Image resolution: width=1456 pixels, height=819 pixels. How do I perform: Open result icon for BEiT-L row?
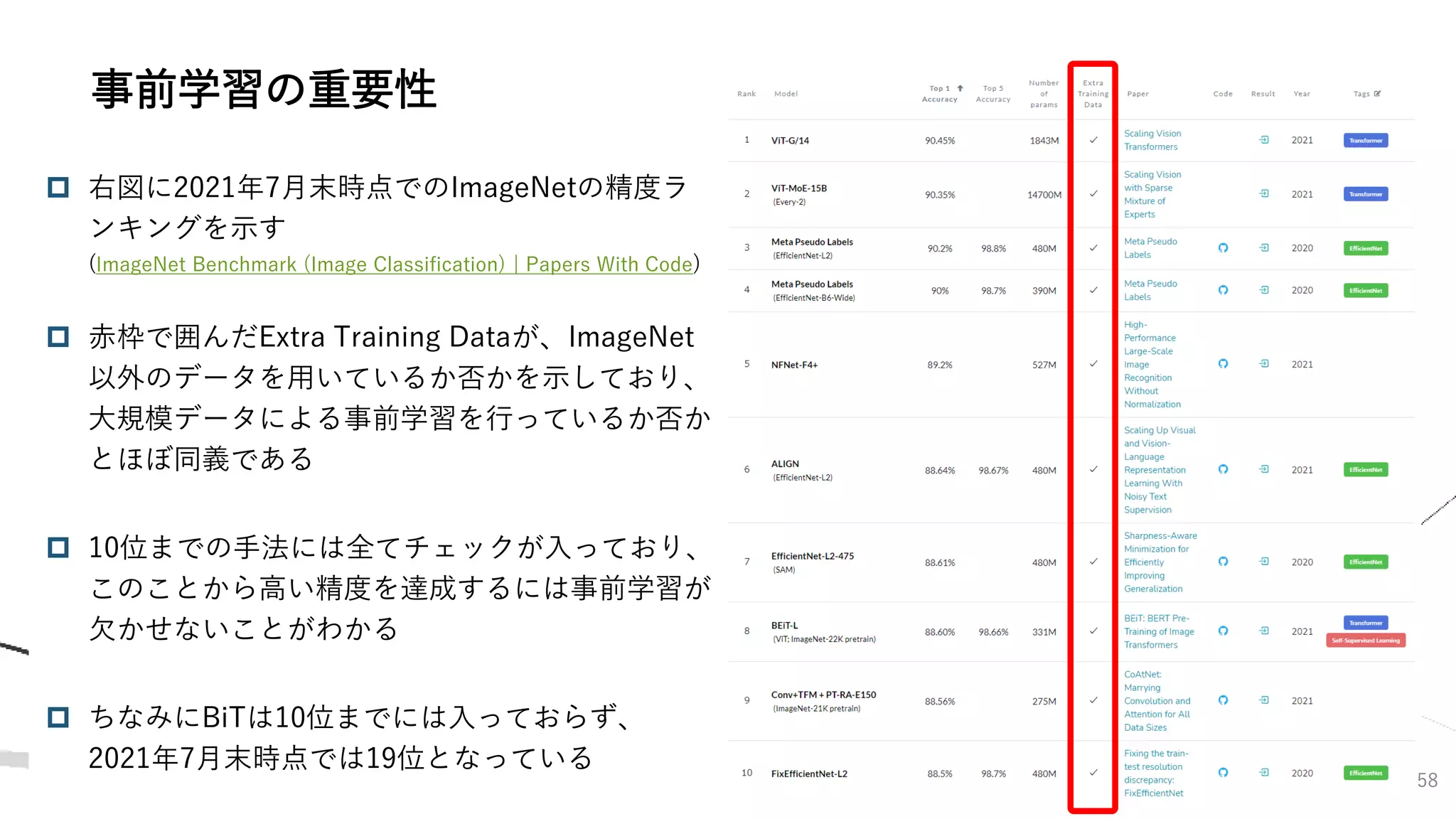(x=1264, y=631)
